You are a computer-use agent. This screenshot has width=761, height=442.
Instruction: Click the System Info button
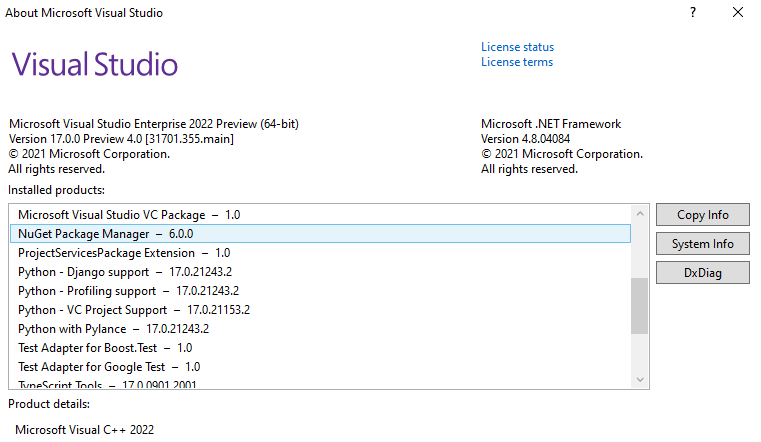tap(702, 244)
